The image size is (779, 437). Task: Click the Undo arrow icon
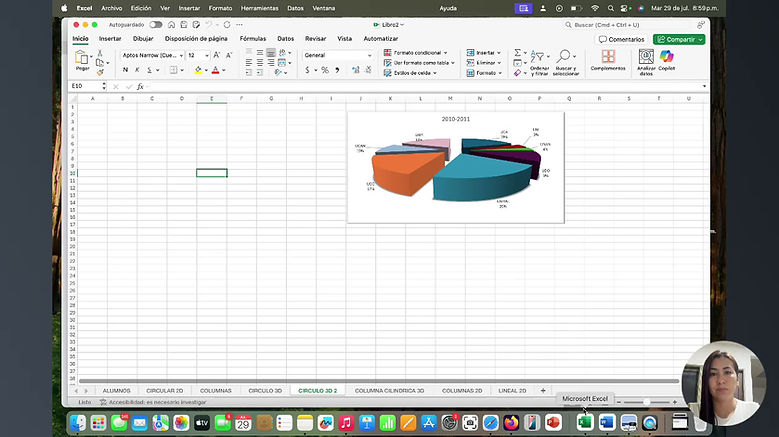tap(209, 24)
